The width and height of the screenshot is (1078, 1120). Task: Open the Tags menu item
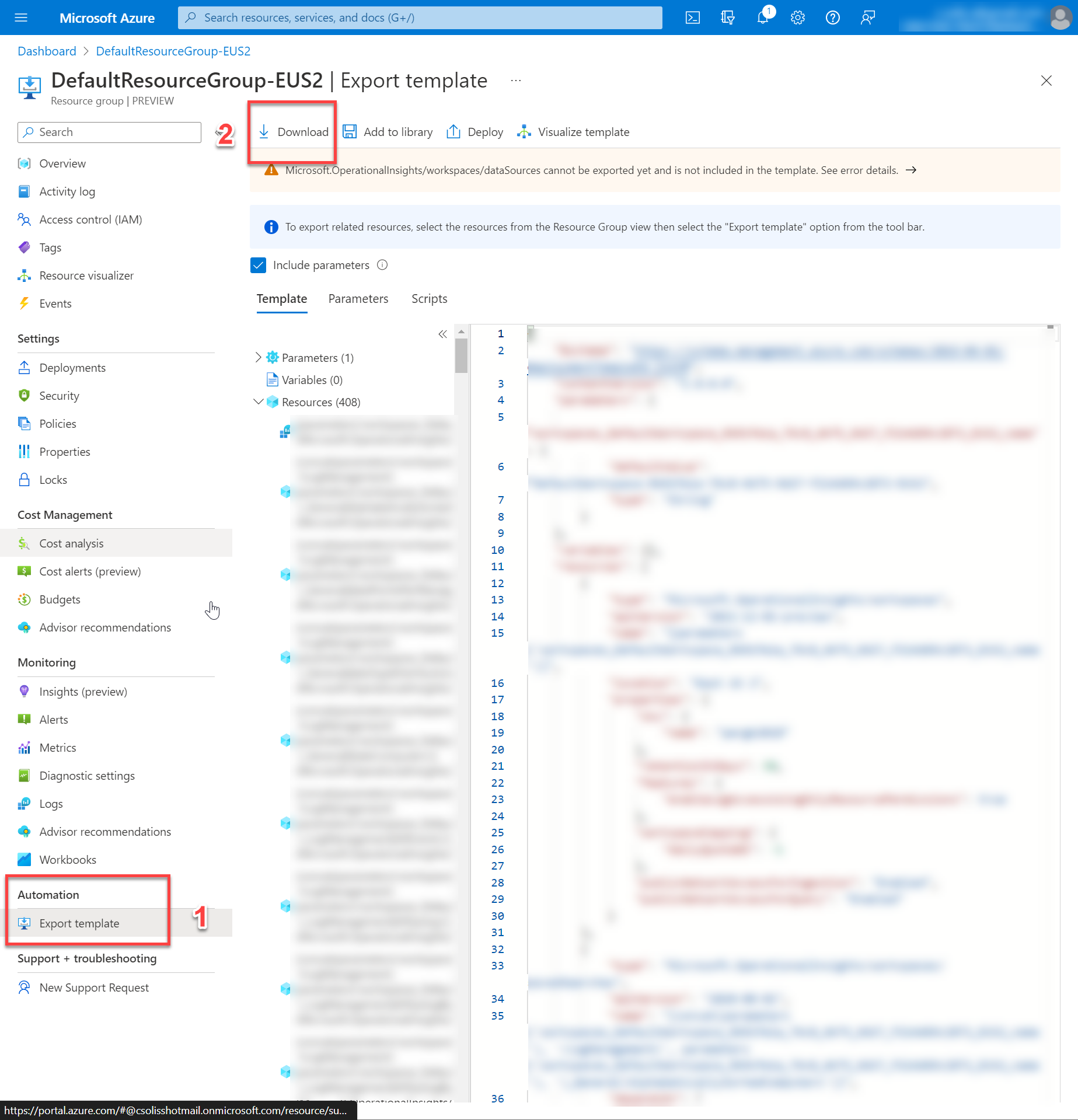pyautogui.click(x=50, y=247)
